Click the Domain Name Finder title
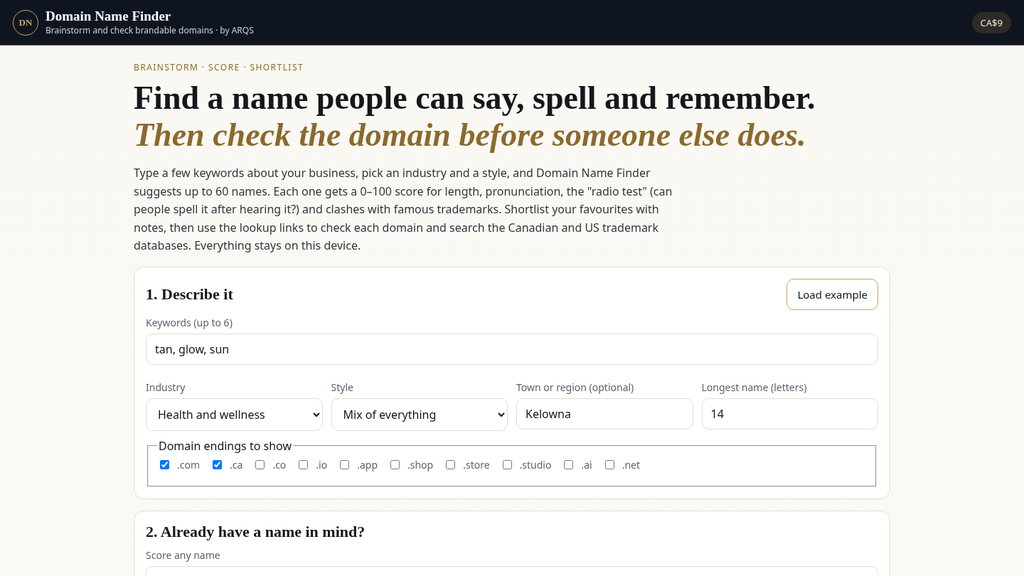This screenshot has width=1024, height=576. click(x=108, y=16)
